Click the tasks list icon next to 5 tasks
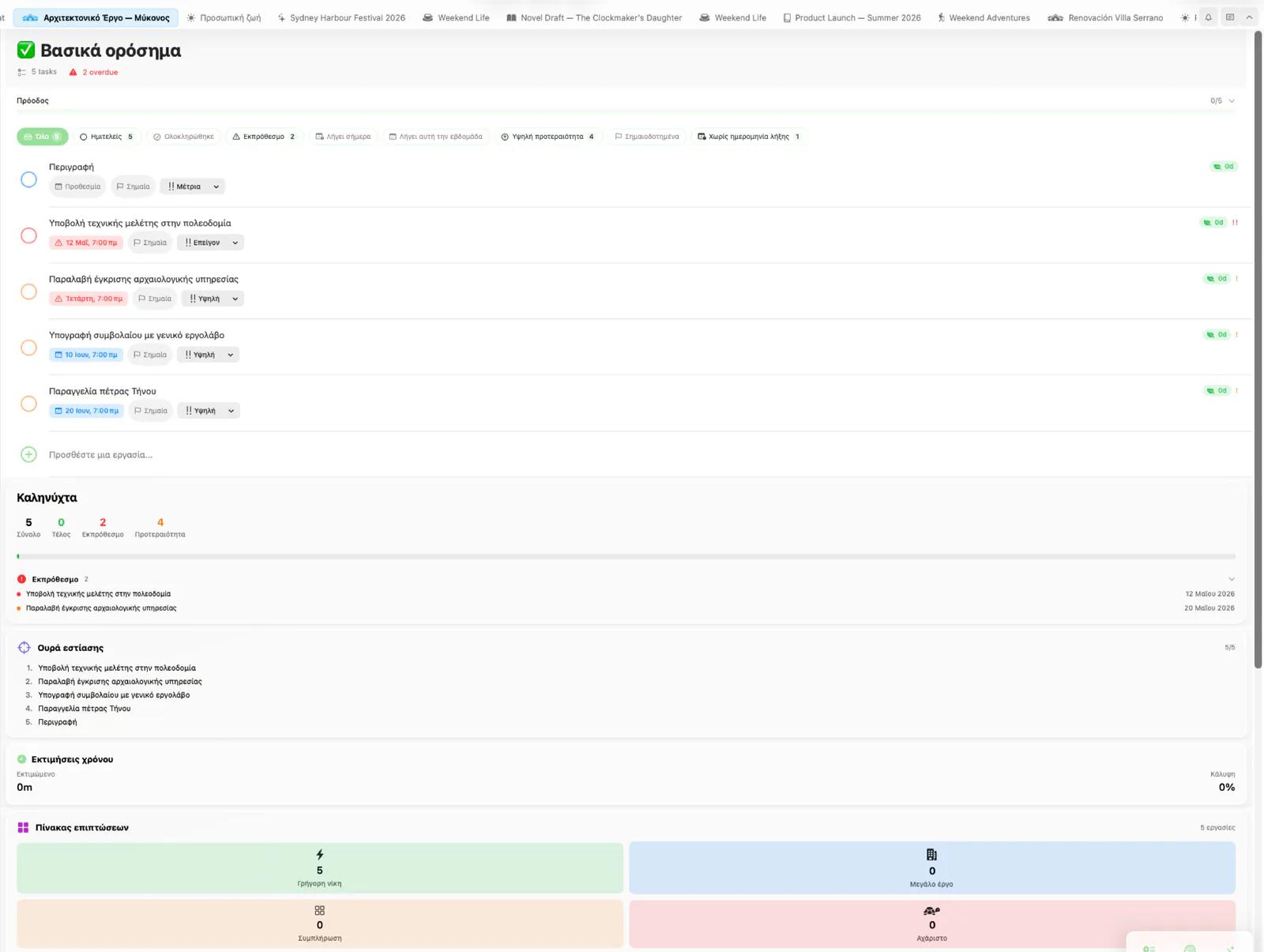 click(22, 72)
